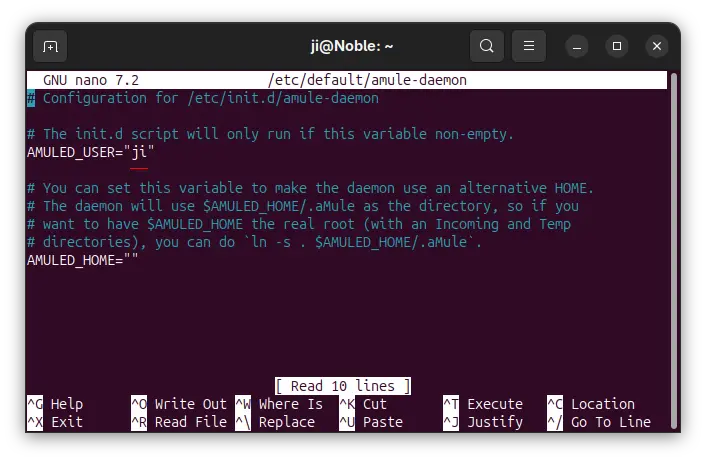Close the ji@Noble terminal window

point(657,46)
